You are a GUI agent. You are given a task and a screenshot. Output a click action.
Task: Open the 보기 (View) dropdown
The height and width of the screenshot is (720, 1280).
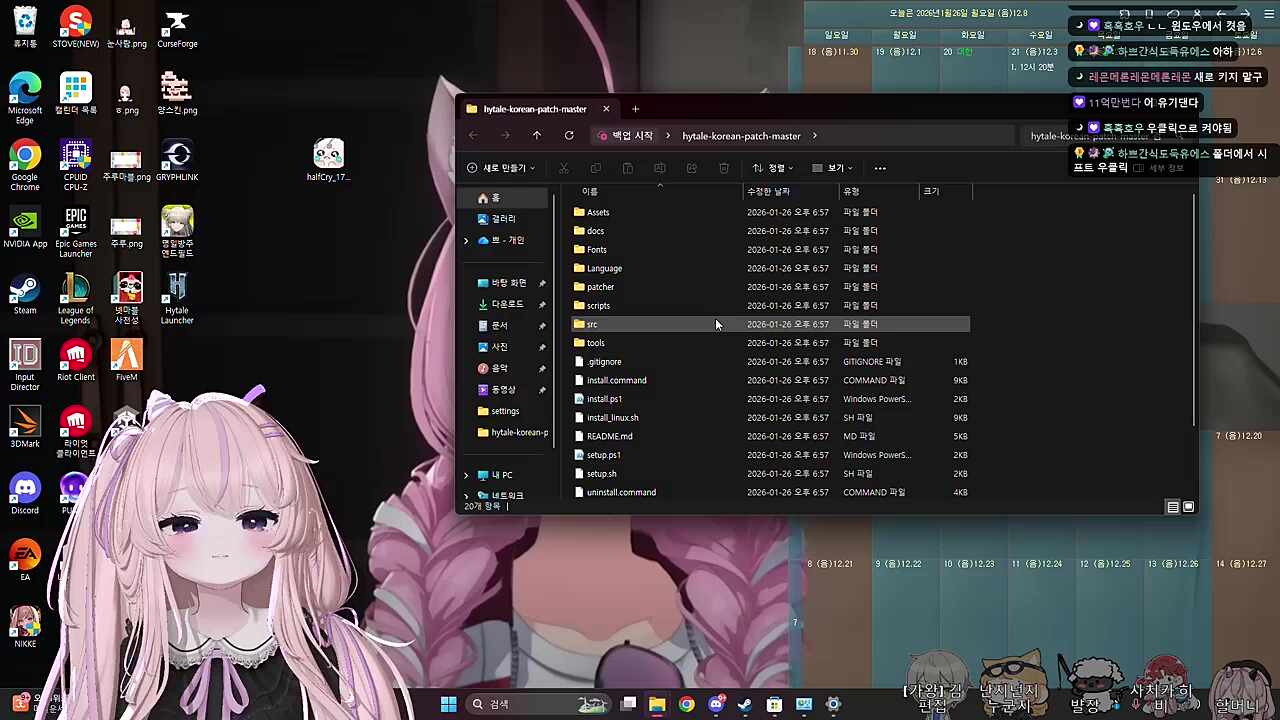coord(834,168)
